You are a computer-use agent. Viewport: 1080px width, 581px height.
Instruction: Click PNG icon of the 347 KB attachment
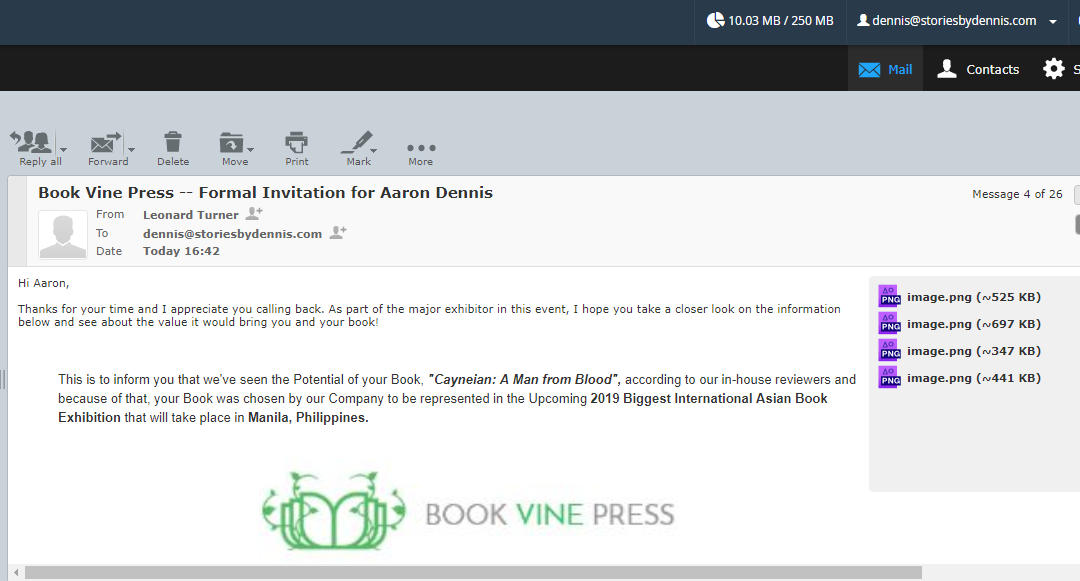click(x=889, y=350)
